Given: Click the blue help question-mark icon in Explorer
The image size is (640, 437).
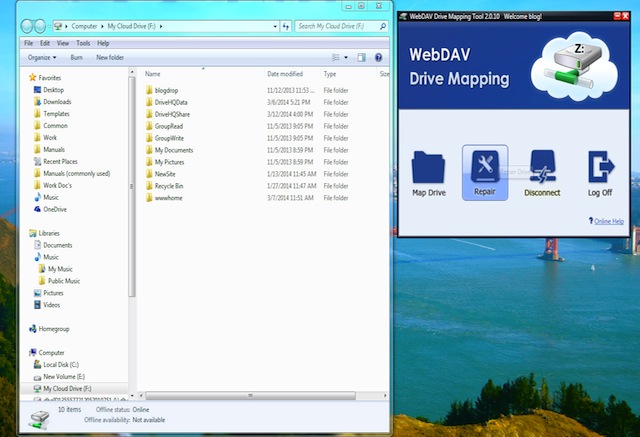Looking at the screenshot, I should (378, 58).
